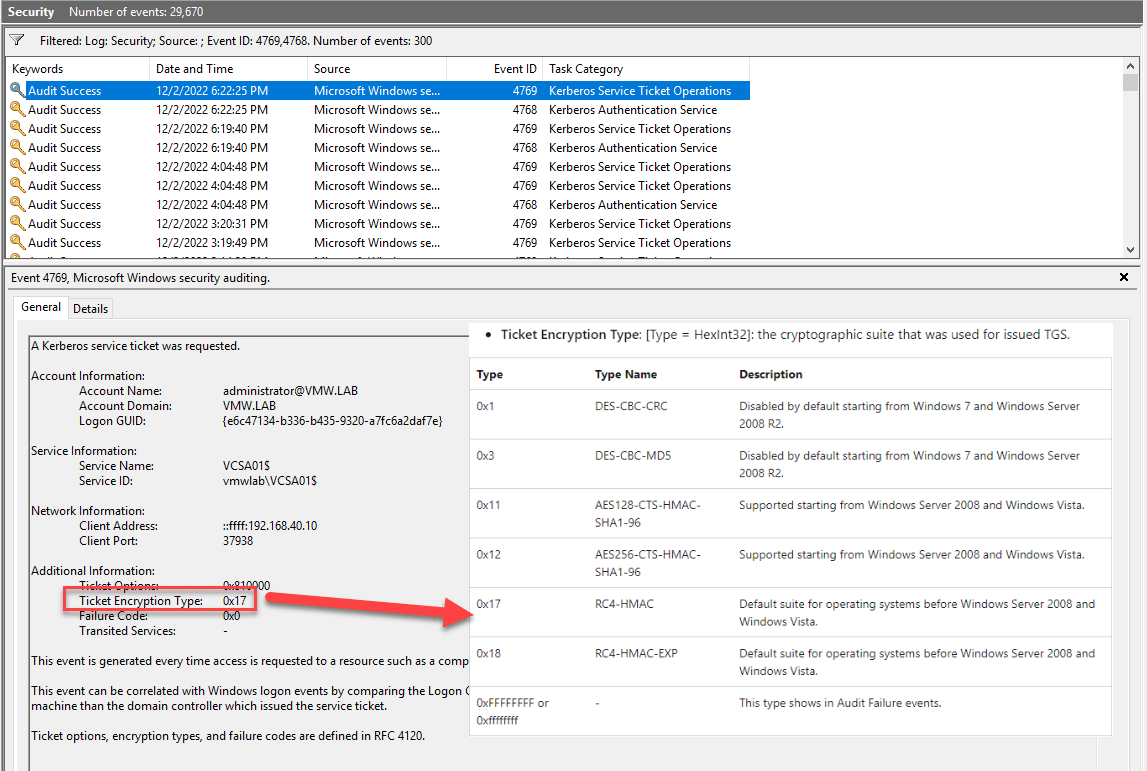Viewport: 1147px width, 771px height.
Task: Select the General tab
Action: [x=40, y=308]
